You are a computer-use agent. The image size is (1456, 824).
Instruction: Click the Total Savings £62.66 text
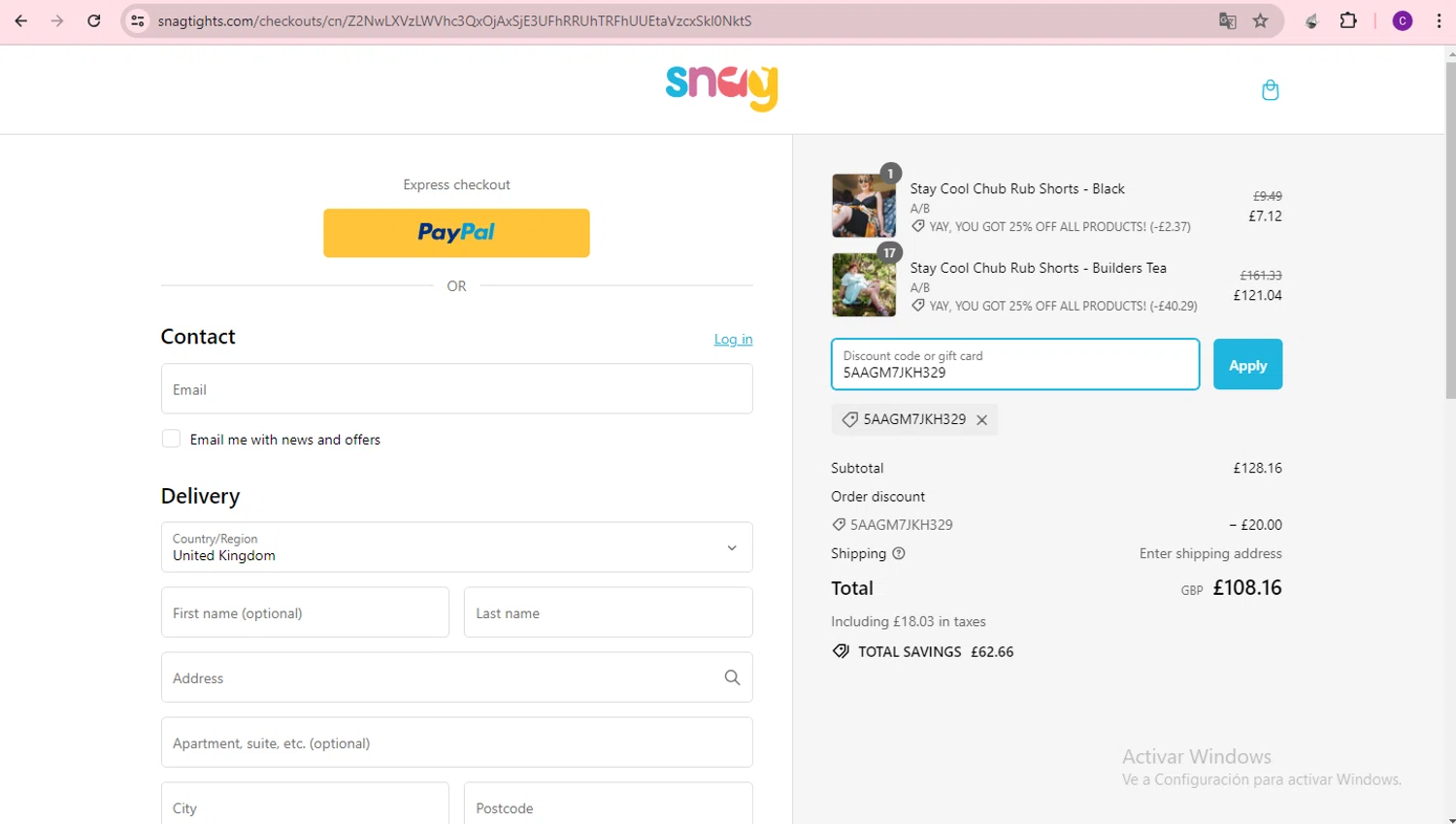936,652
